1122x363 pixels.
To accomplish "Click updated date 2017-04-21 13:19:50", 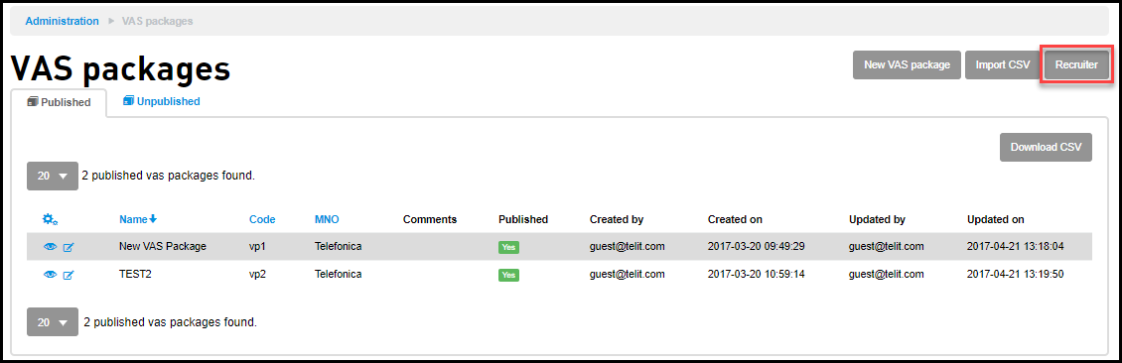I will [x=1015, y=274].
